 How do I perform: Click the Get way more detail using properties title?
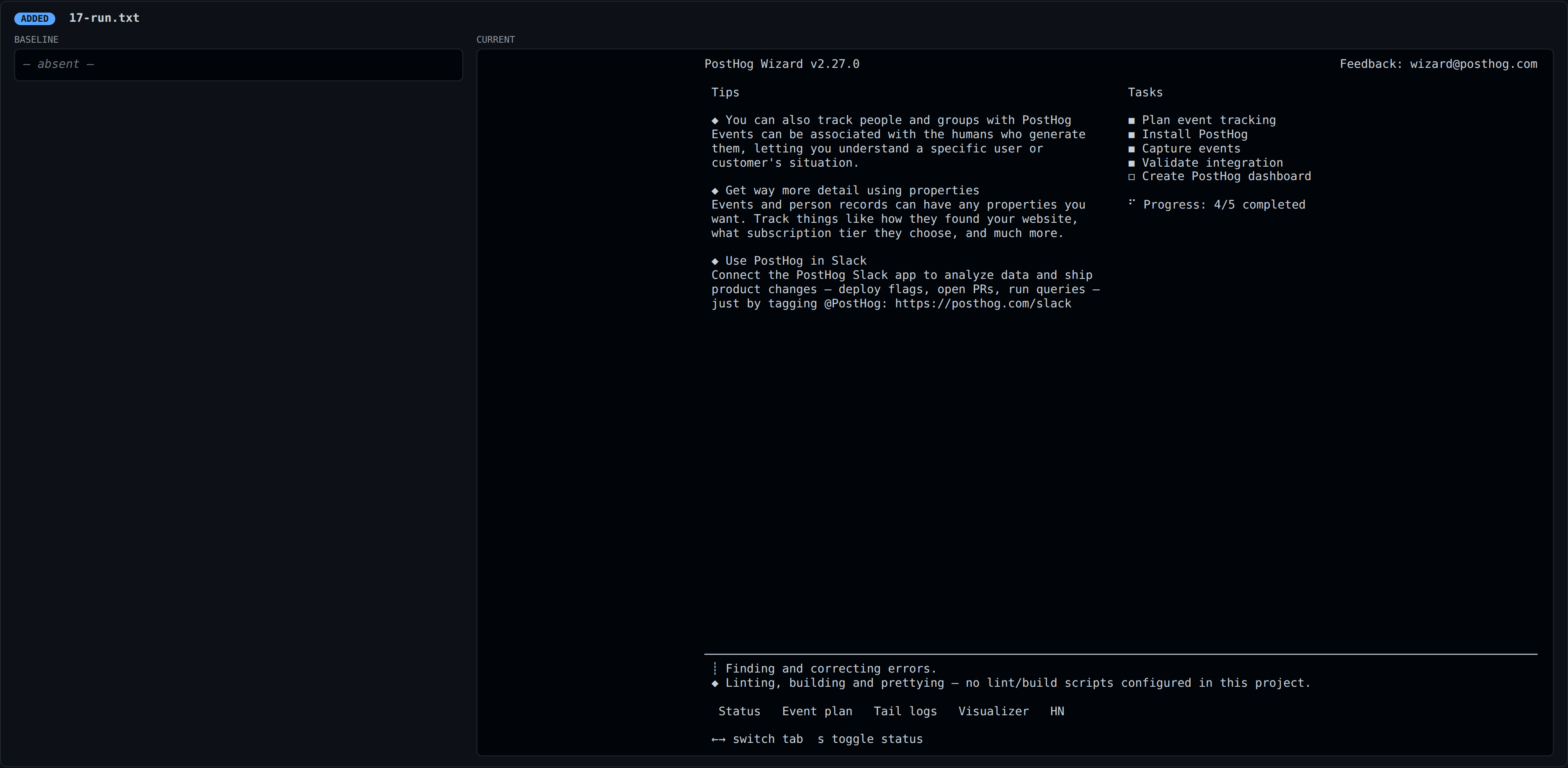pos(852,191)
